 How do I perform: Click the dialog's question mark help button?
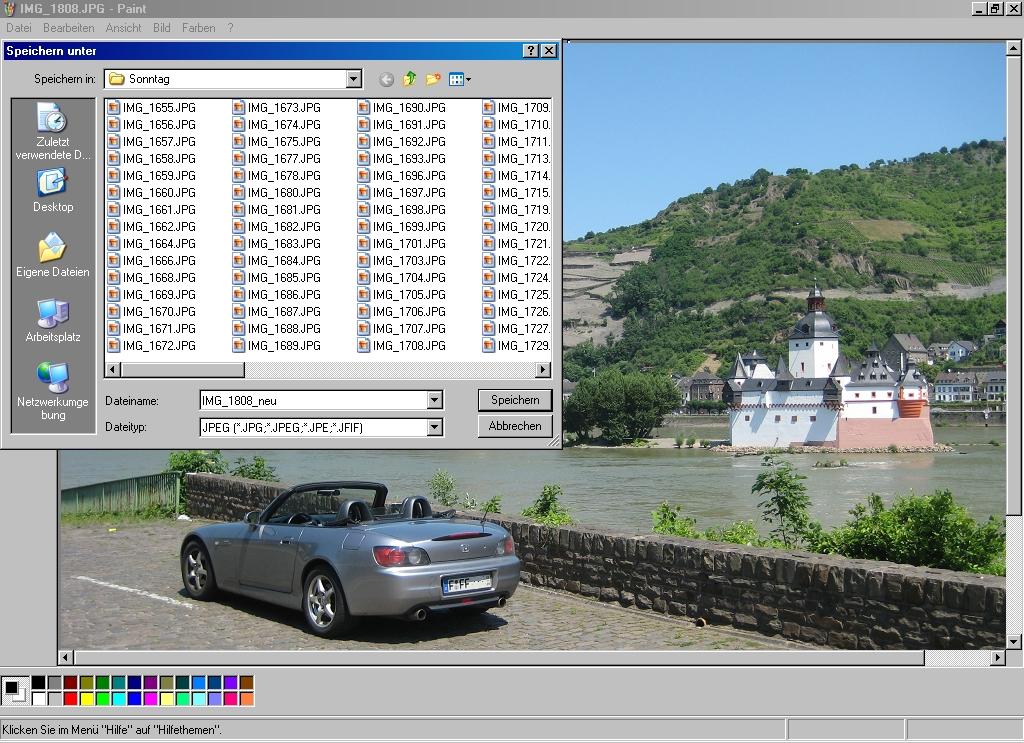tap(530, 51)
